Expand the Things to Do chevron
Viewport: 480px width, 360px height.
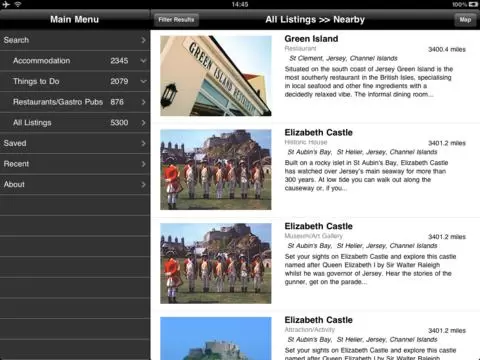click(x=143, y=81)
